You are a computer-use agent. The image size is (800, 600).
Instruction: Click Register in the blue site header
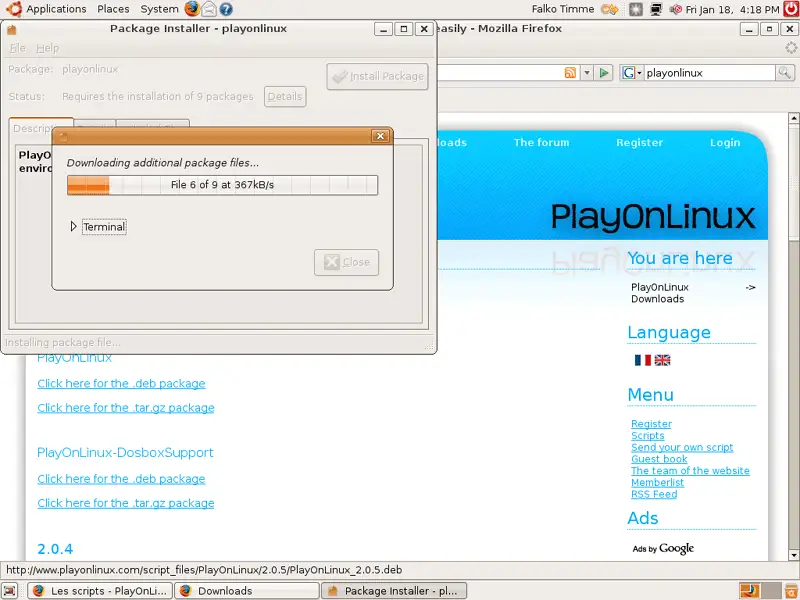tap(639, 142)
